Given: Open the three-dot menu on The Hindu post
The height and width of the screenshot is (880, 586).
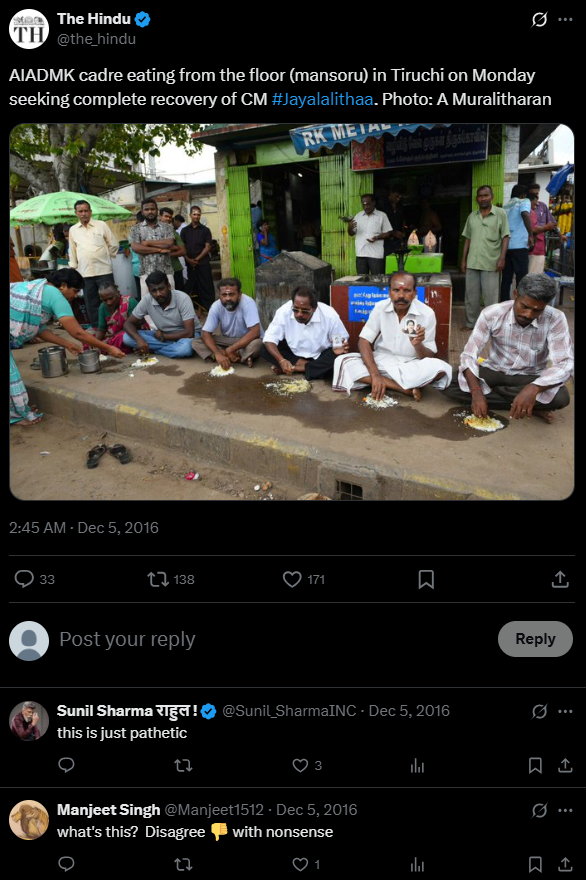Looking at the screenshot, I should (565, 20).
